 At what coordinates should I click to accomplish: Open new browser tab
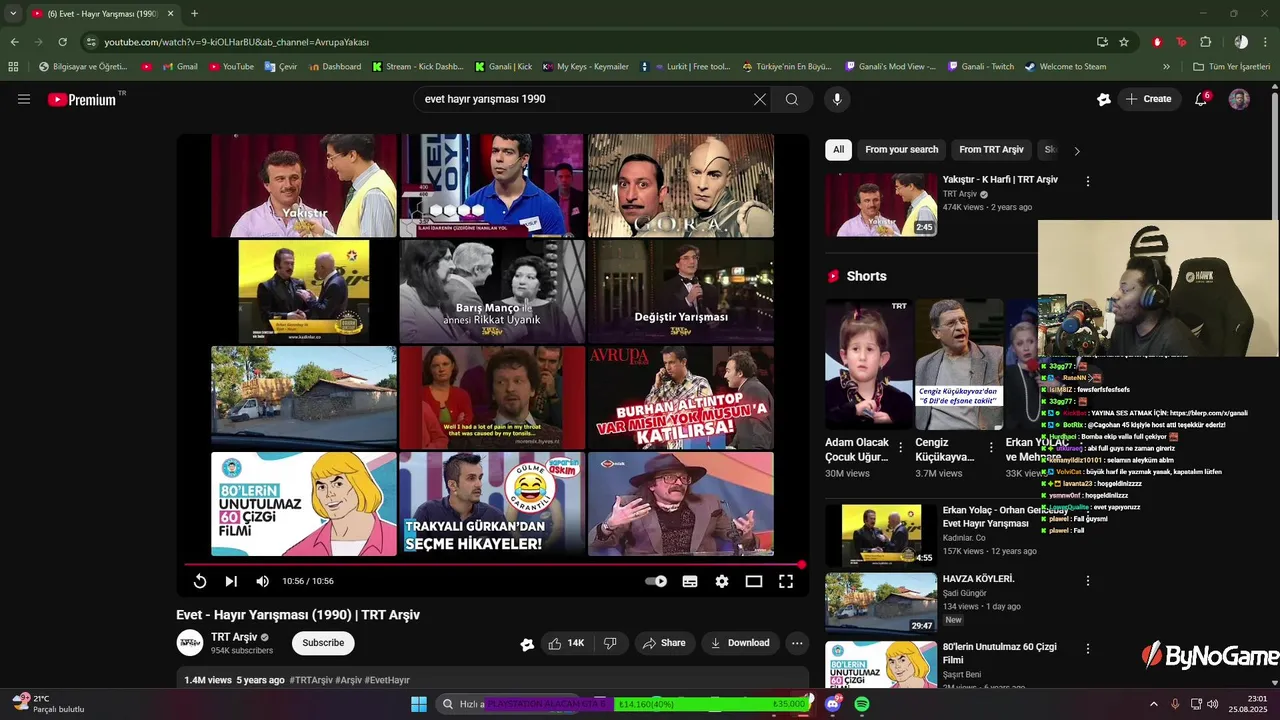[x=194, y=14]
